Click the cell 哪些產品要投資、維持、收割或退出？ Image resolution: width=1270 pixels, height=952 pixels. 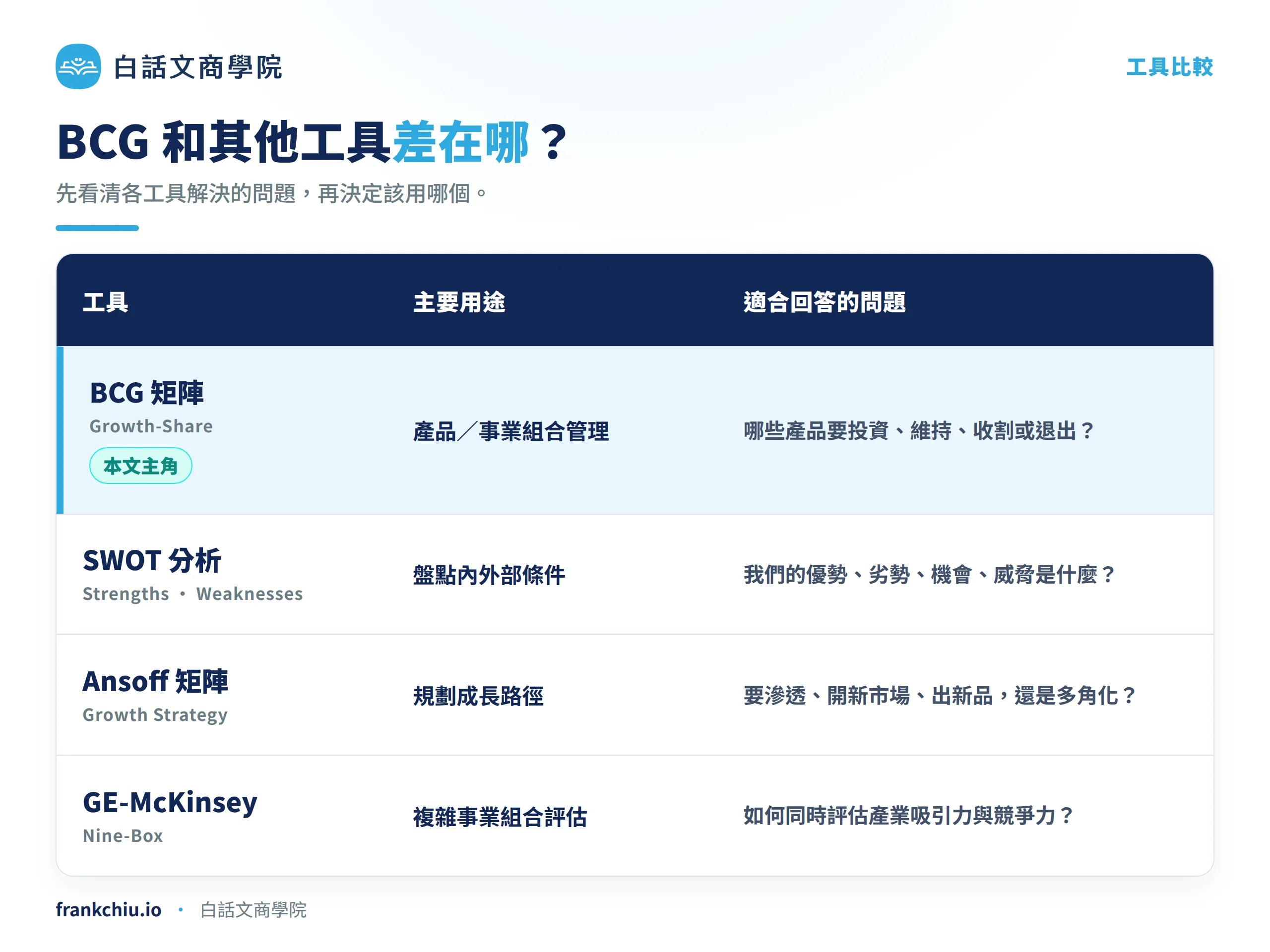(919, 431)
